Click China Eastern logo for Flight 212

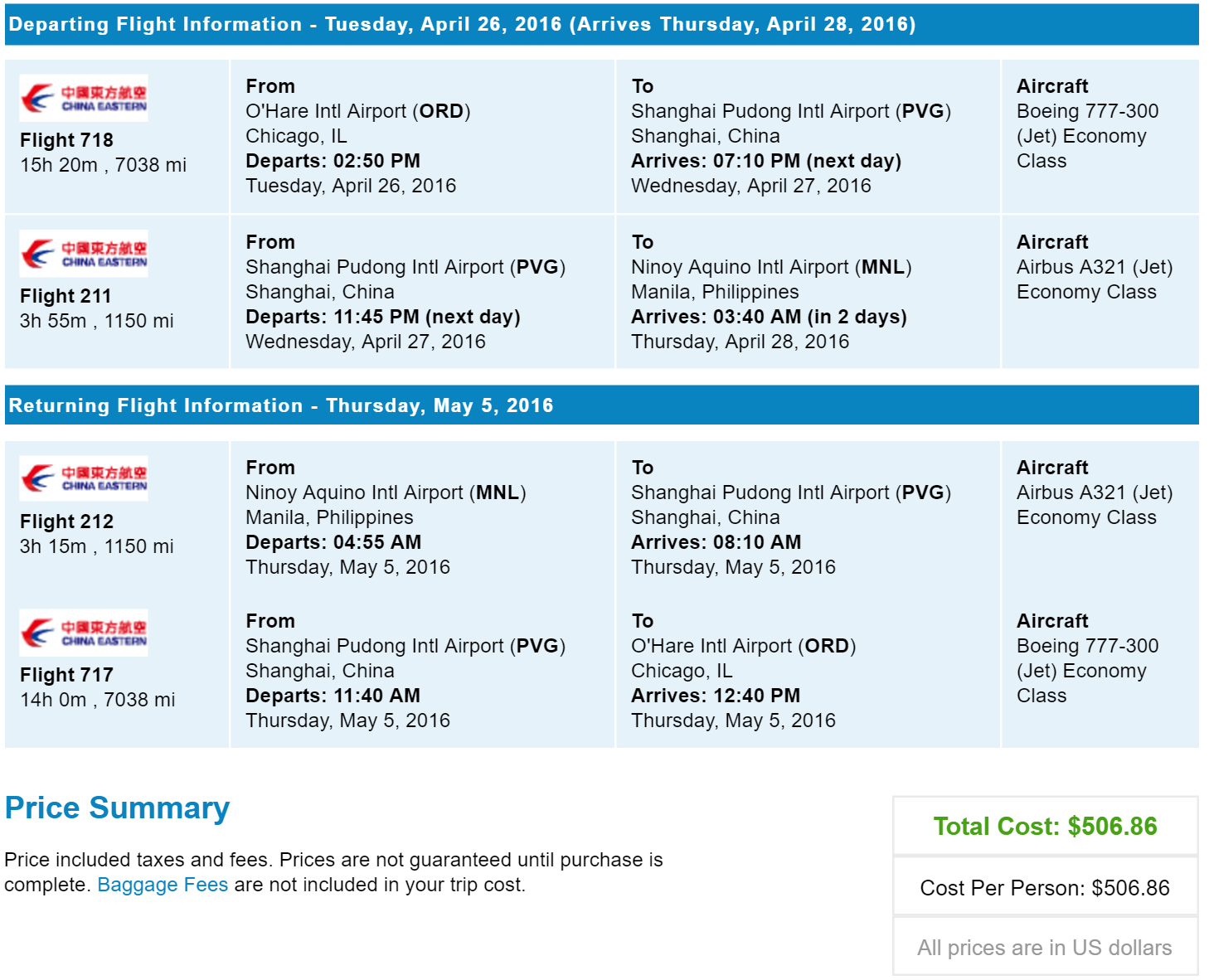pyautogui.click(x=84, y=478)
